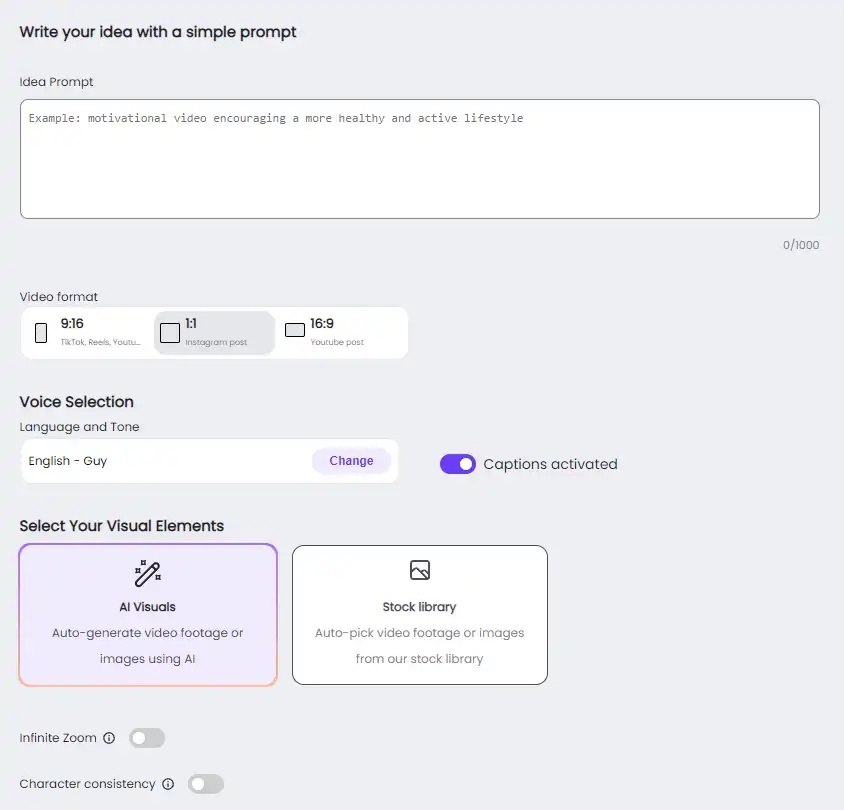Click the 'Write your idea with a simple prompt' heading
This screenshot has width=844, height=810.
click(x=158, y=32)
